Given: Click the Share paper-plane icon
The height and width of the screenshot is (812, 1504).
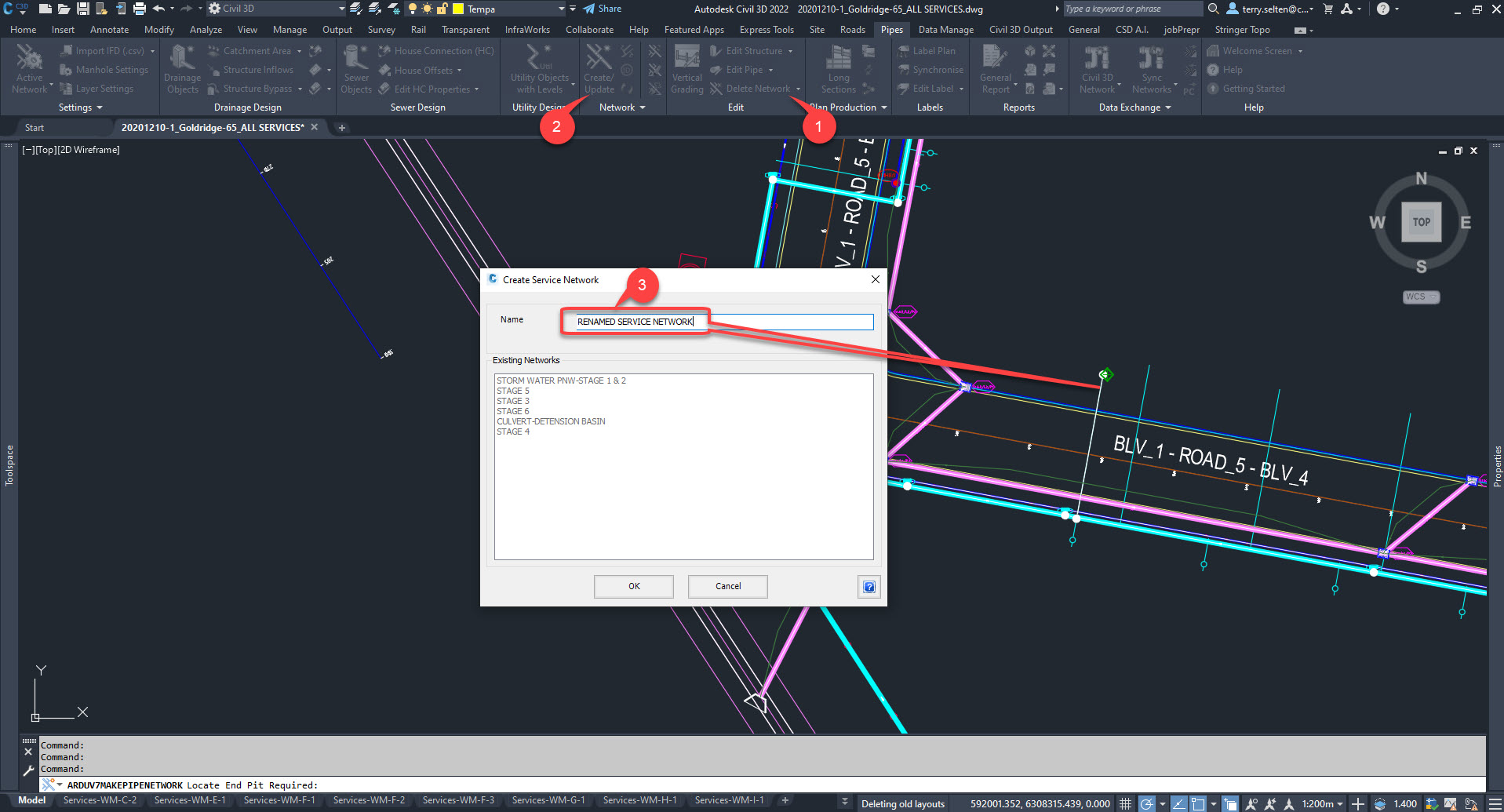Looking at the screenshot, I should click(589, 9).
